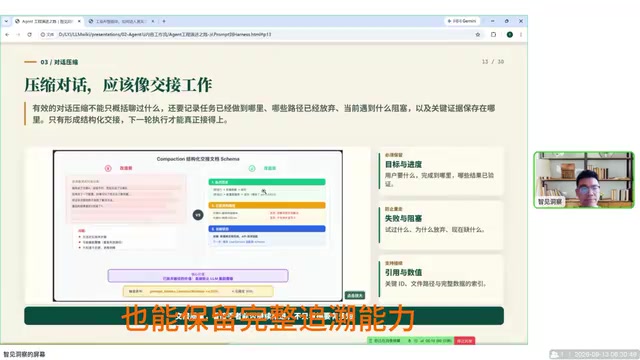Go back using the browser back arrow

coord(7,35)
